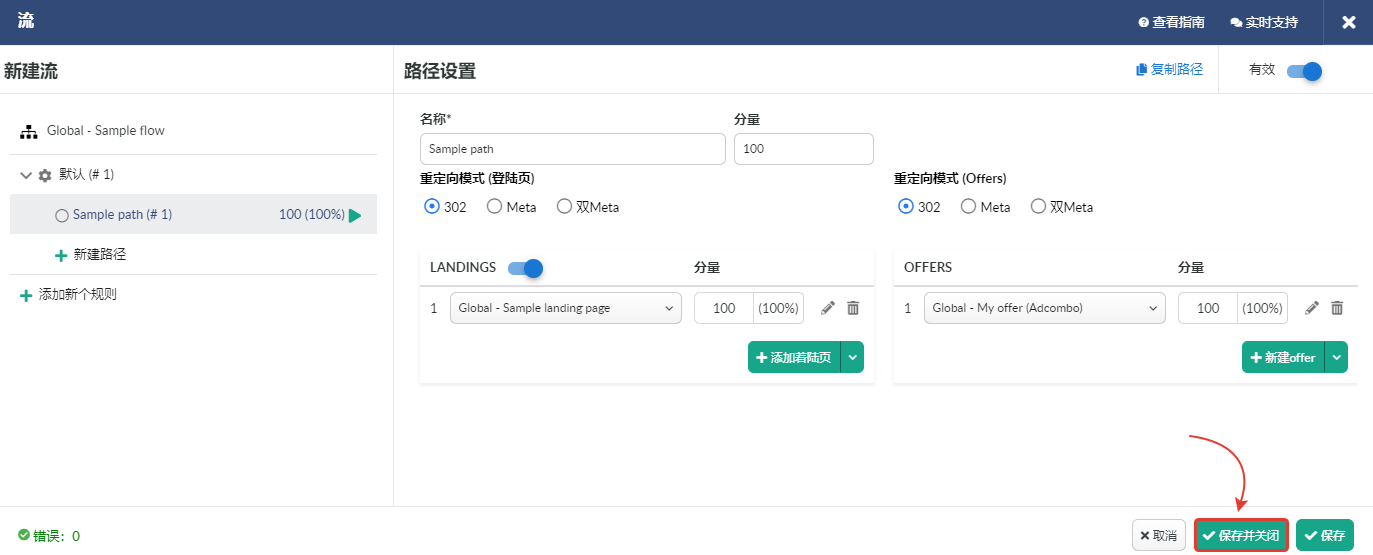Choose 双Meta redirect mode for Offers
Viewport: 1373px width, 555px height.
(x=1062, y=207)
